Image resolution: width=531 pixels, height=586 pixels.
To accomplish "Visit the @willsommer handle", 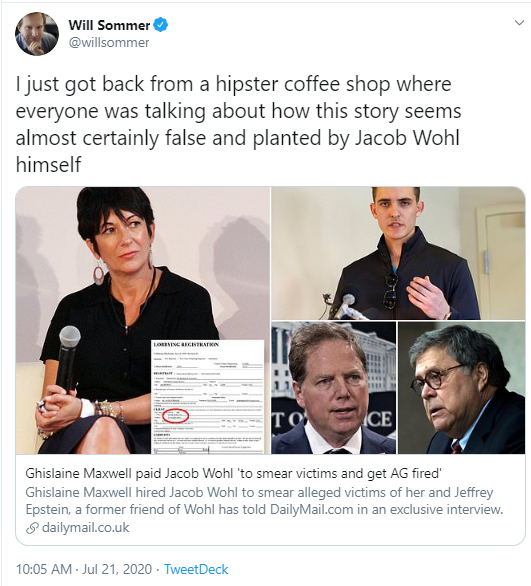I will click(x=109, y=43).
